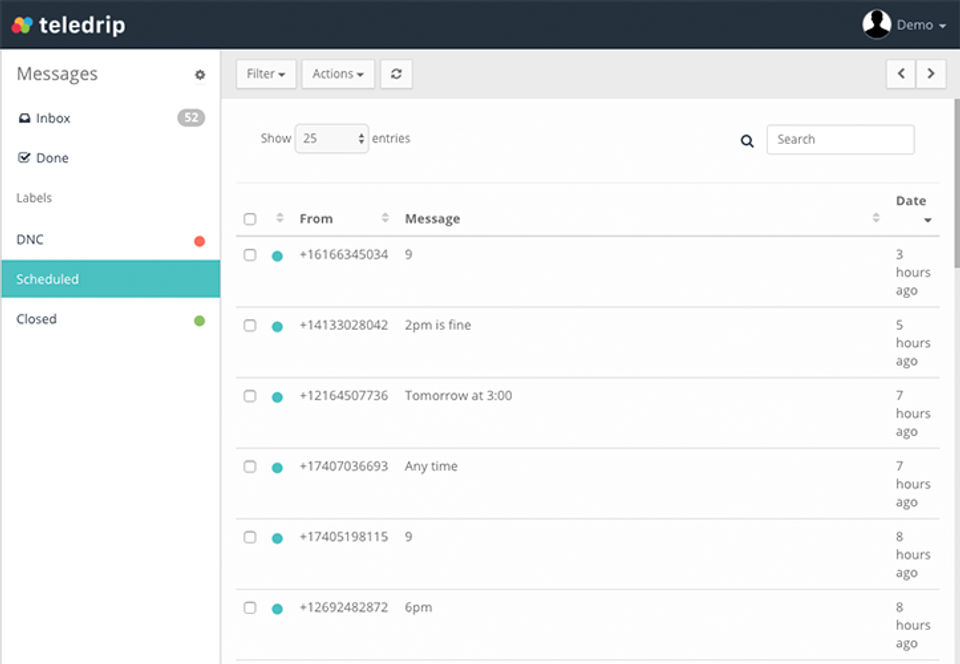960x664 pixels.
Task: Toggle the select-all checkbox in header
Action: point(250,218)
